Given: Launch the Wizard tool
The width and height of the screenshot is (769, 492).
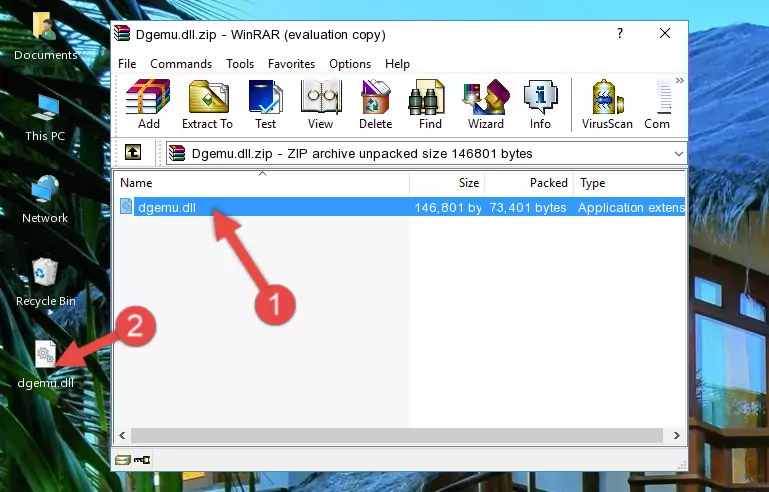Looking at the screenshot, I should tap(486, 104).
